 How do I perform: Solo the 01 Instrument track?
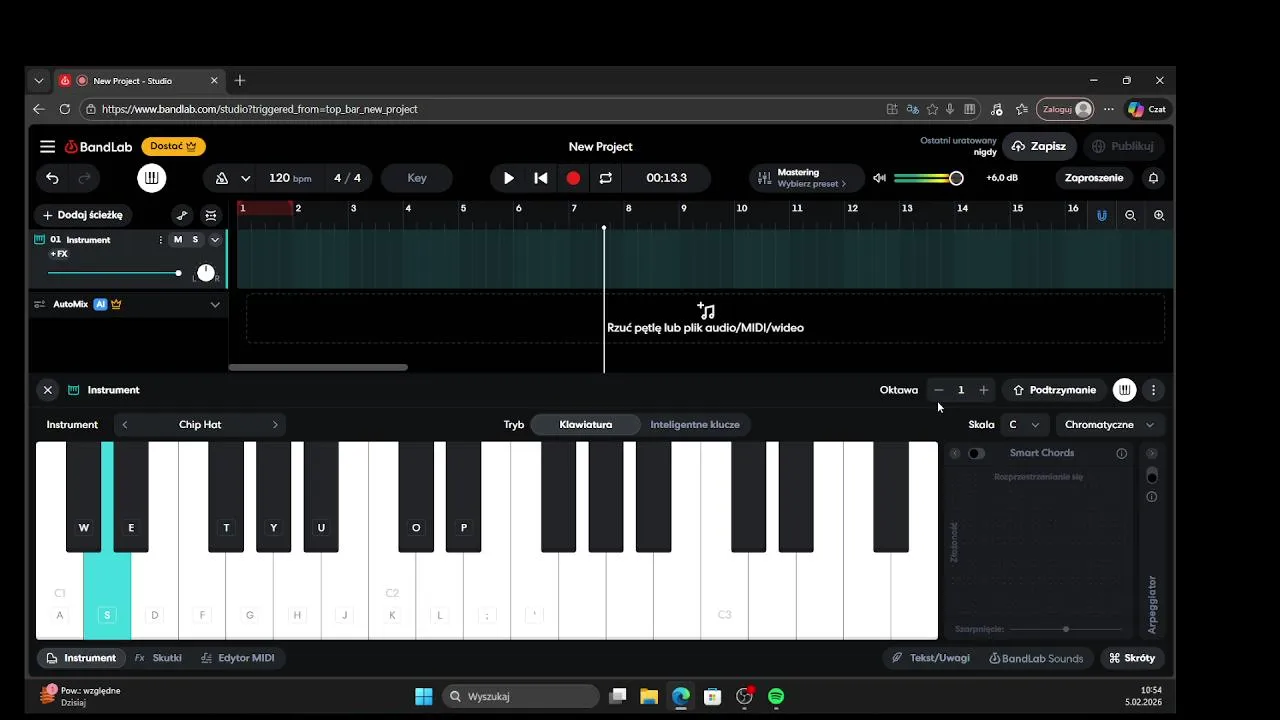195,240
